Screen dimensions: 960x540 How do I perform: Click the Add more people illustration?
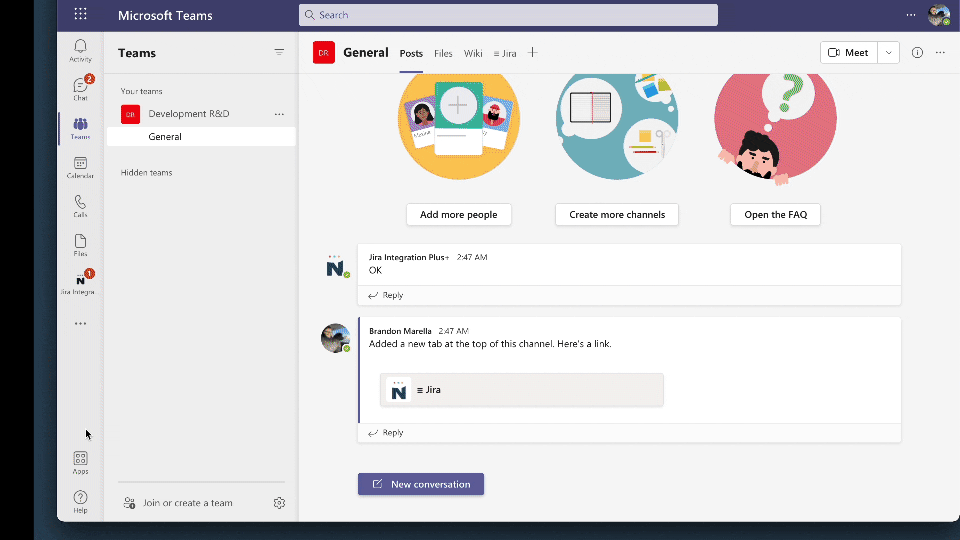click(459, 126)
